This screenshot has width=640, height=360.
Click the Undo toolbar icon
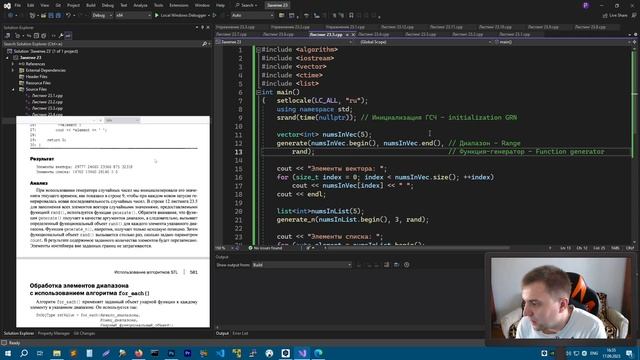coord(68,16)
